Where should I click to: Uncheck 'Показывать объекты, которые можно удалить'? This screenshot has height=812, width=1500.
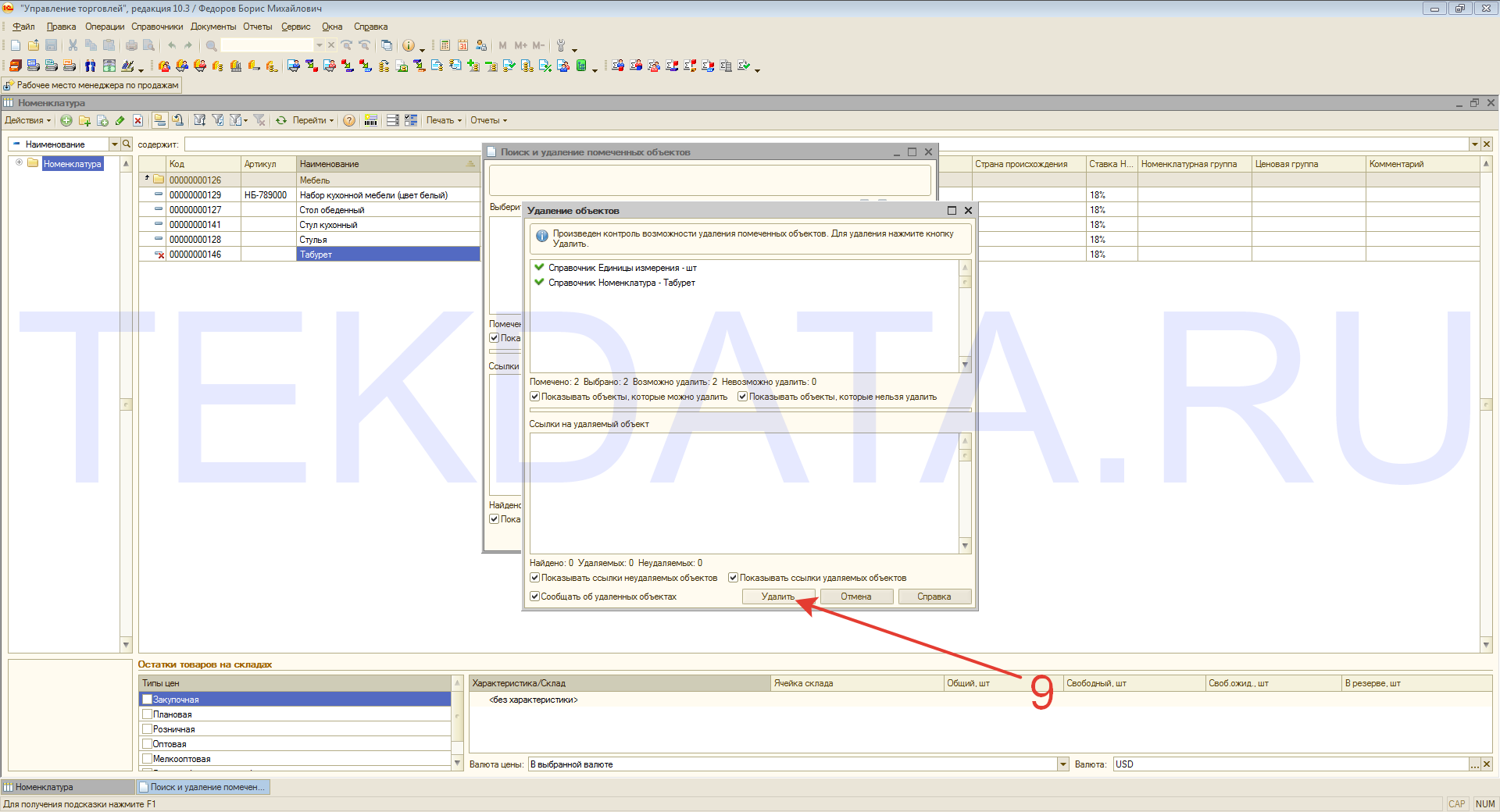pos(535,397)
